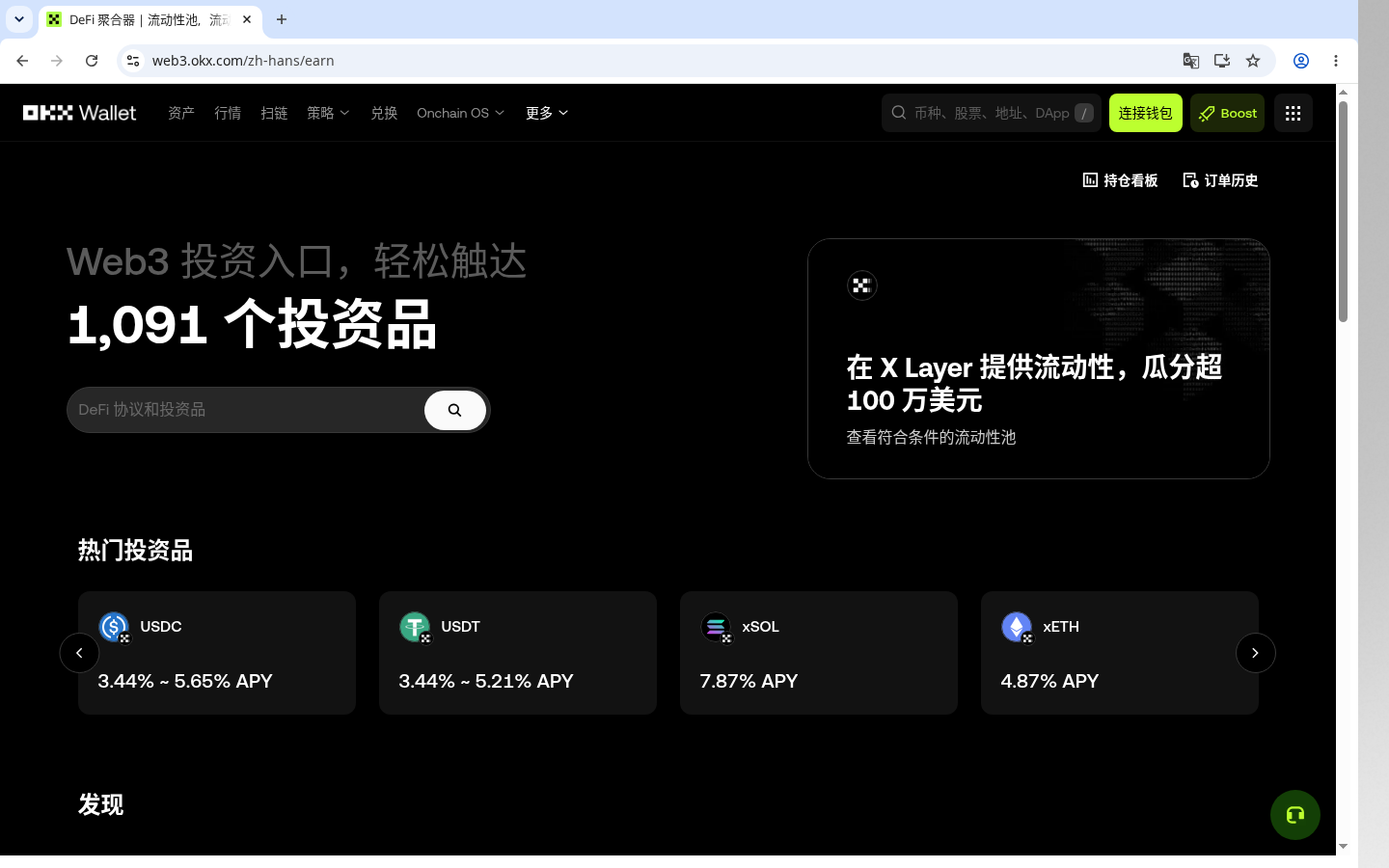
Task: Open the 资产 assets menu item
Action: [x=181, y=113]
